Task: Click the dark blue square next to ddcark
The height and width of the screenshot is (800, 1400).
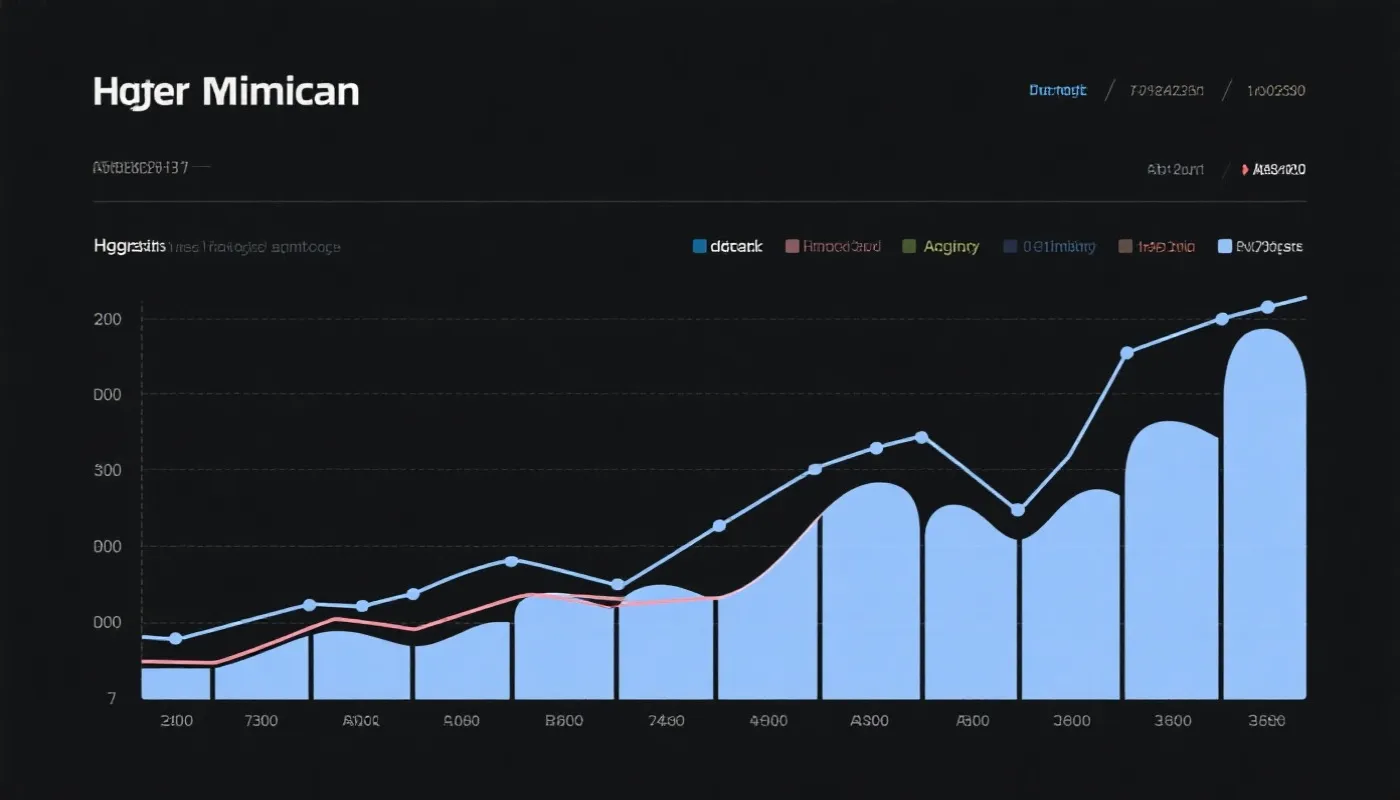Action: point(699,246)
